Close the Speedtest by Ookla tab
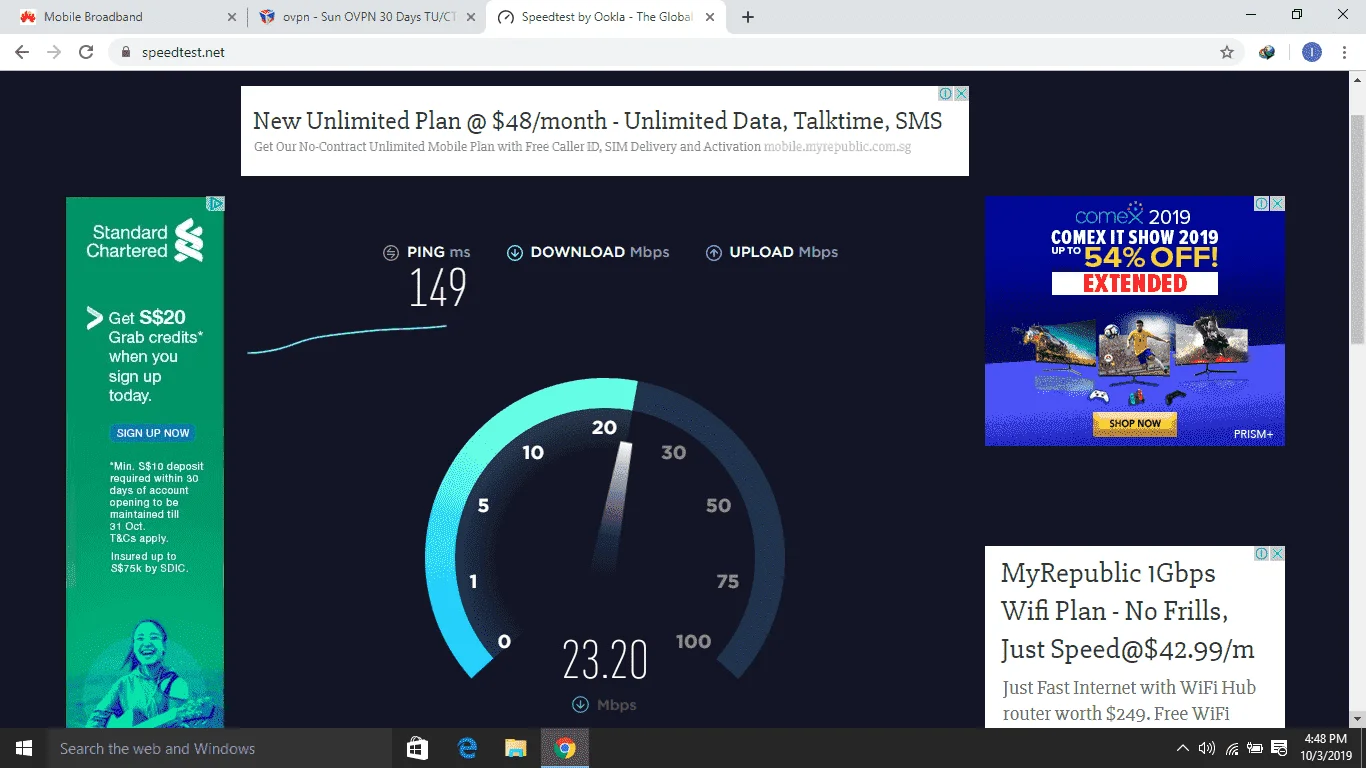Viewport: 1366px width, 768px height. (x=712, y=17)
